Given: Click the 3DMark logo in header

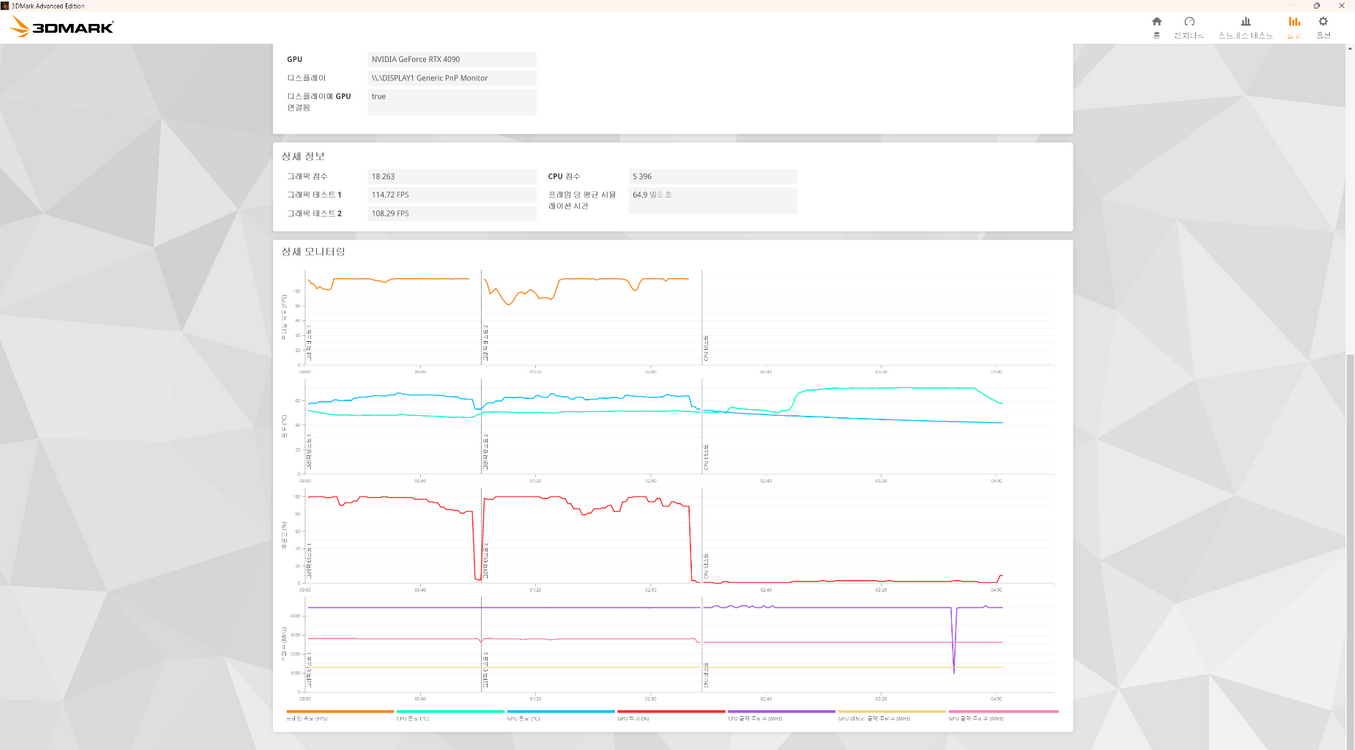Looking at the screenshot, I should (62, 27).
